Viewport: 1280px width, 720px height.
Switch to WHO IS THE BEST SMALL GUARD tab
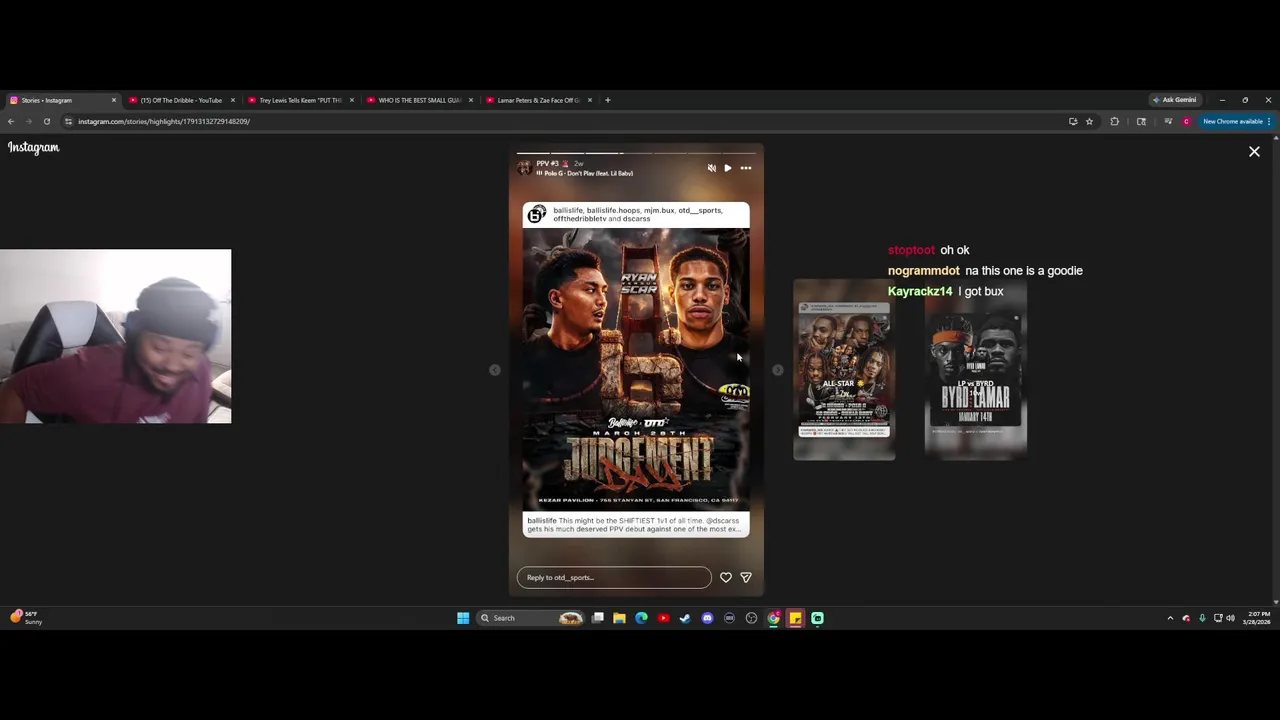[x=419, y=100]
